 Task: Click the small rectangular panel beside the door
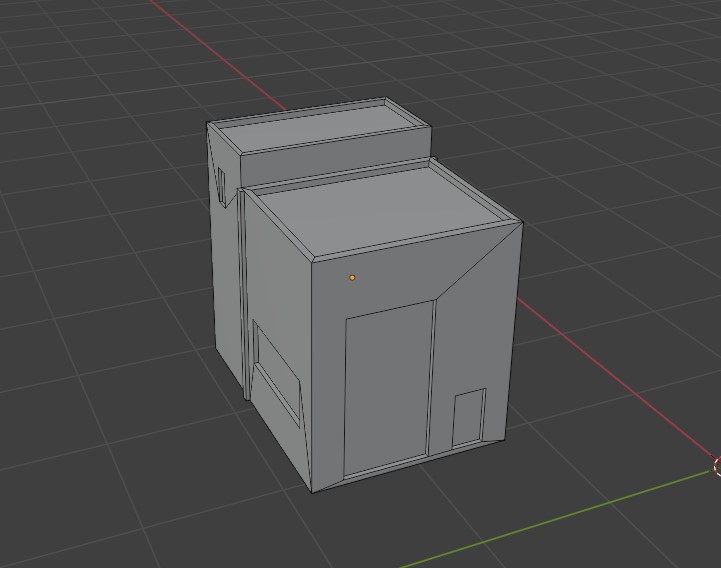[x=468, y=419]
